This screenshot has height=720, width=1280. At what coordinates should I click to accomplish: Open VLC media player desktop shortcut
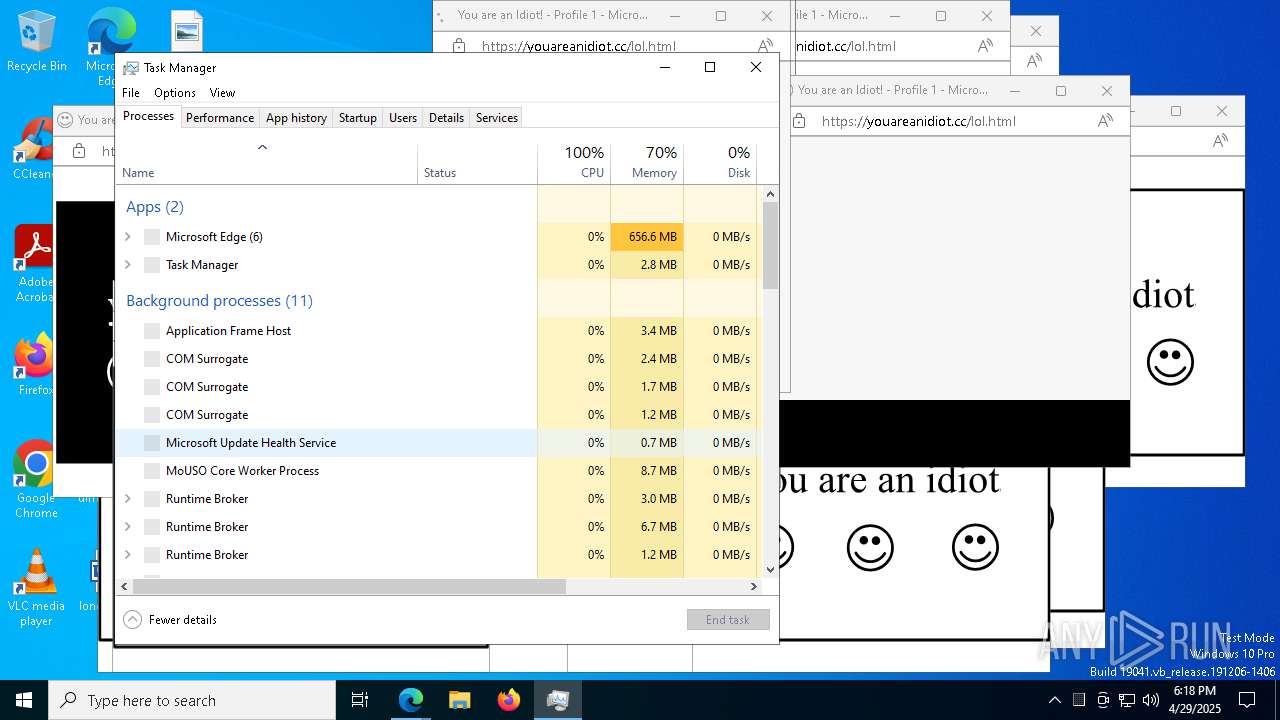coord(36,588)
